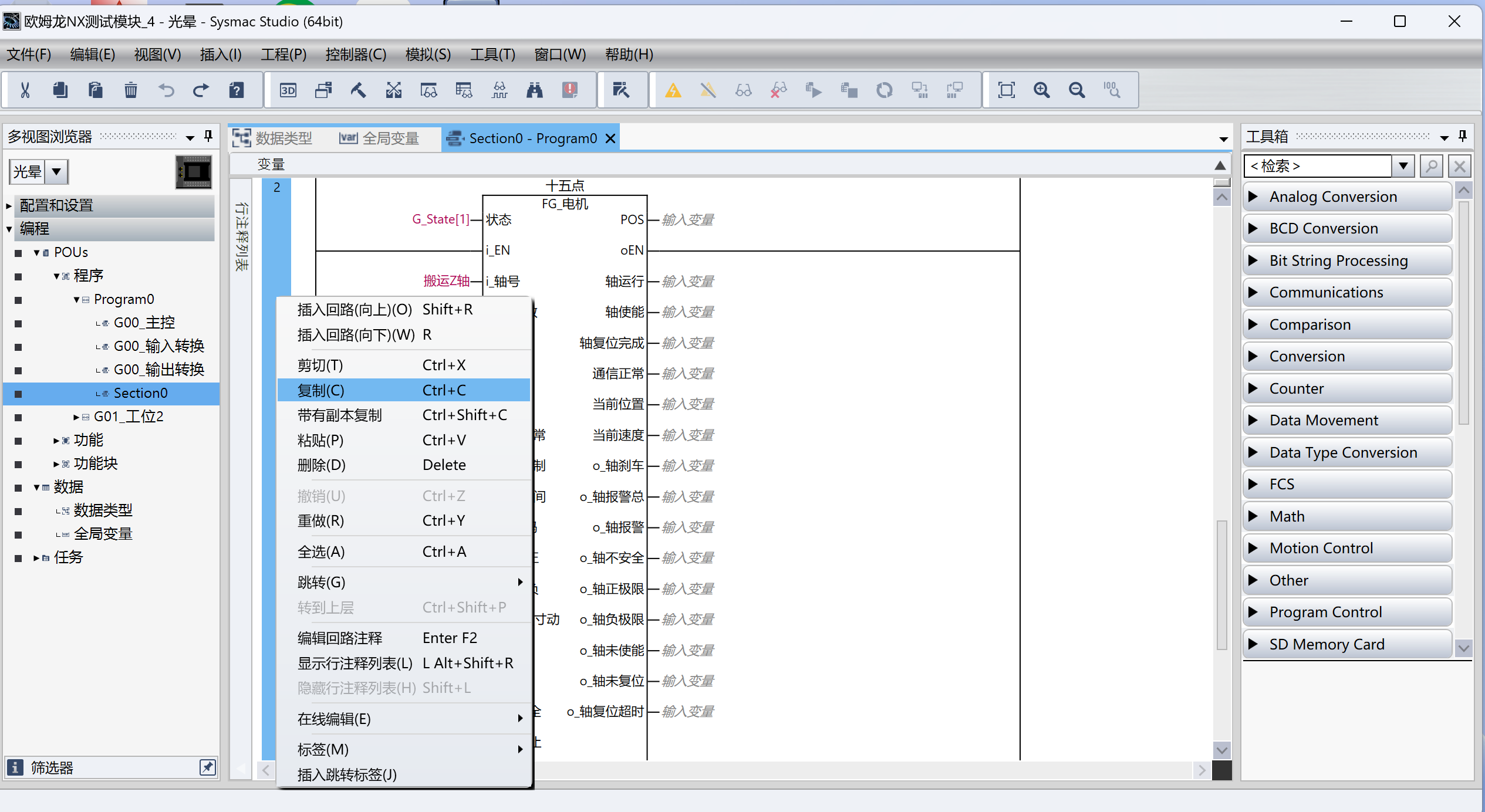Click the Zoom In magnifier icon
This screenshot has height=812, width=1485.
pyautogui.click(x=1041, y=90)
